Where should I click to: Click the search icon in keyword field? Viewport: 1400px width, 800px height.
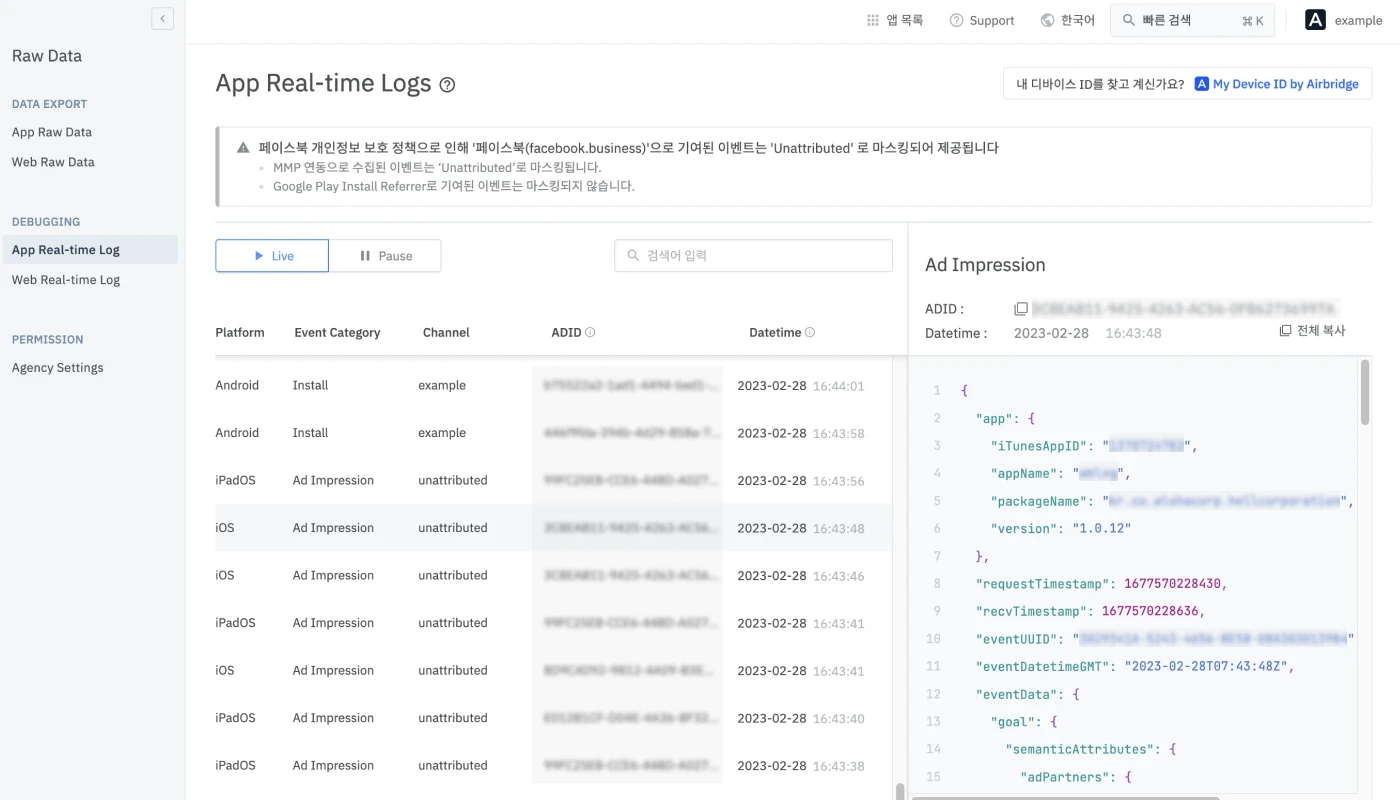(x=633, y=256)
